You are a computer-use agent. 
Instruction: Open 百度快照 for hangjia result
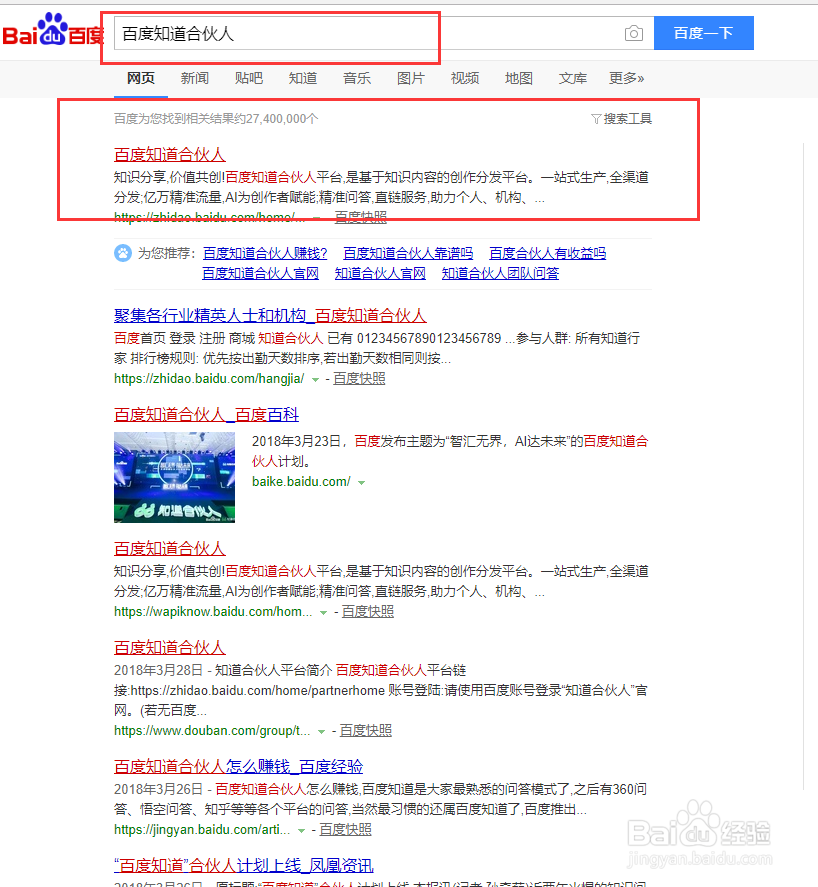click(359, 378)
